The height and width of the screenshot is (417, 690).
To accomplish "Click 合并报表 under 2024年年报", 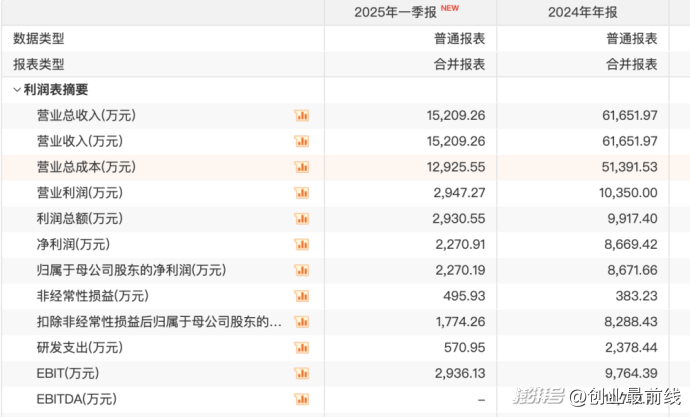I will pyautogui.click(x=631, y=64).
